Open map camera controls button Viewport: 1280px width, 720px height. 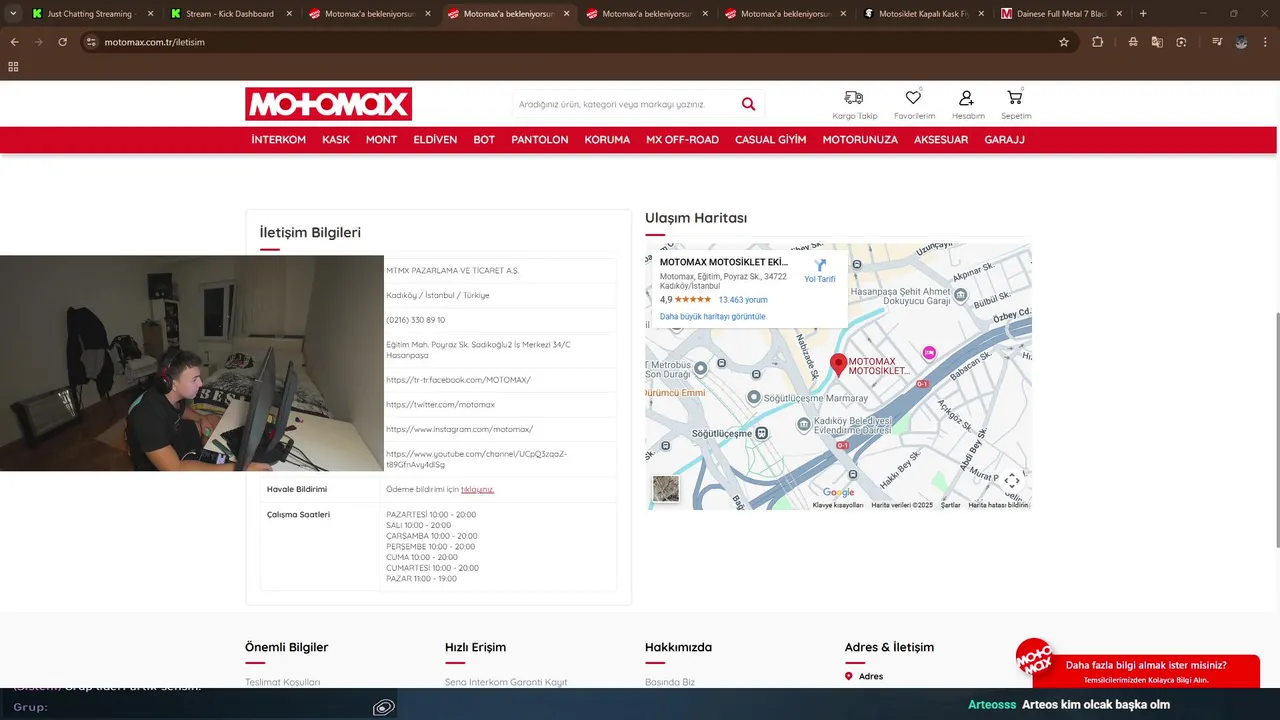point(1012,481)
